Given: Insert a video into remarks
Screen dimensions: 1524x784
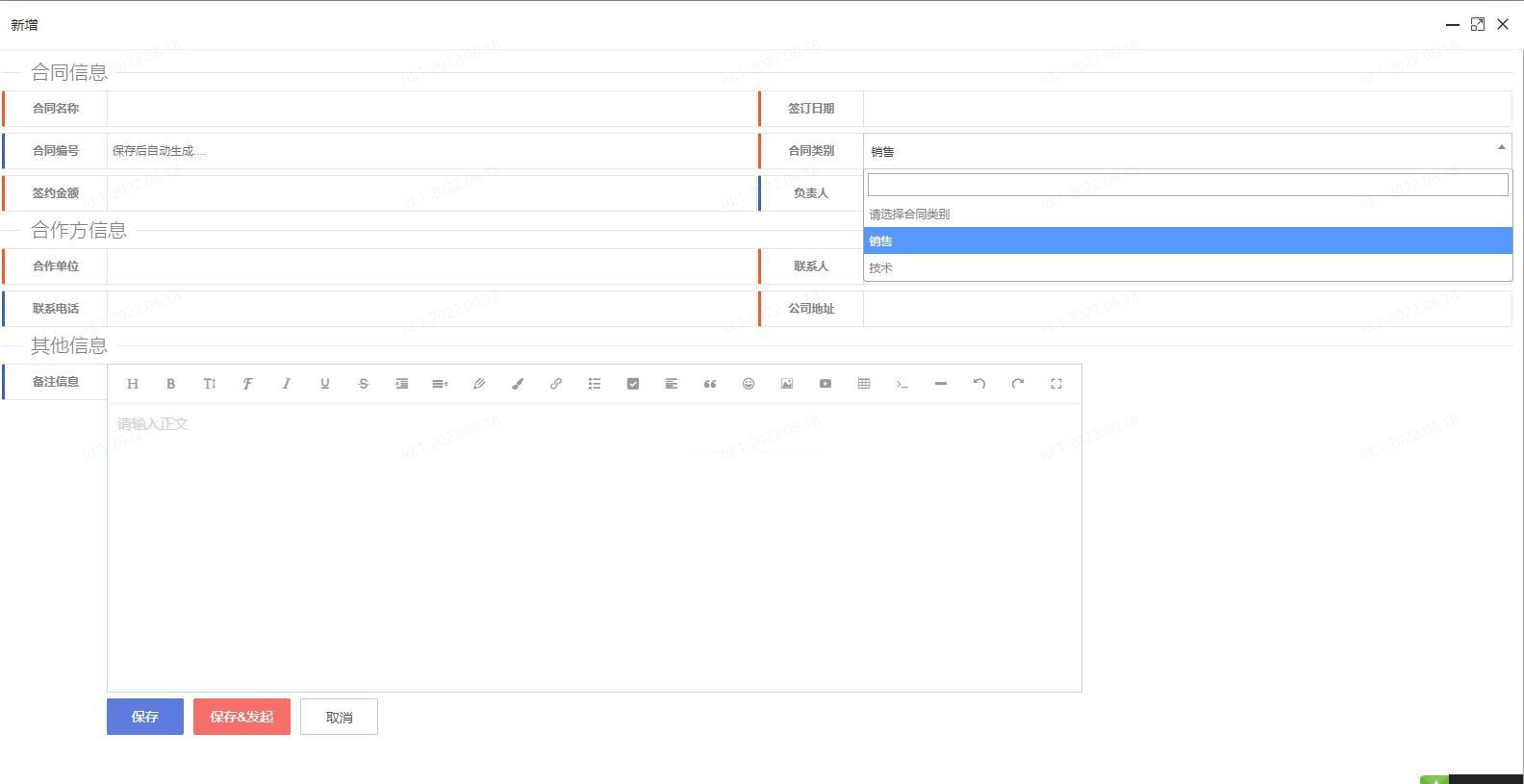Looking at the screenshot, I should (x=825, y=384).
